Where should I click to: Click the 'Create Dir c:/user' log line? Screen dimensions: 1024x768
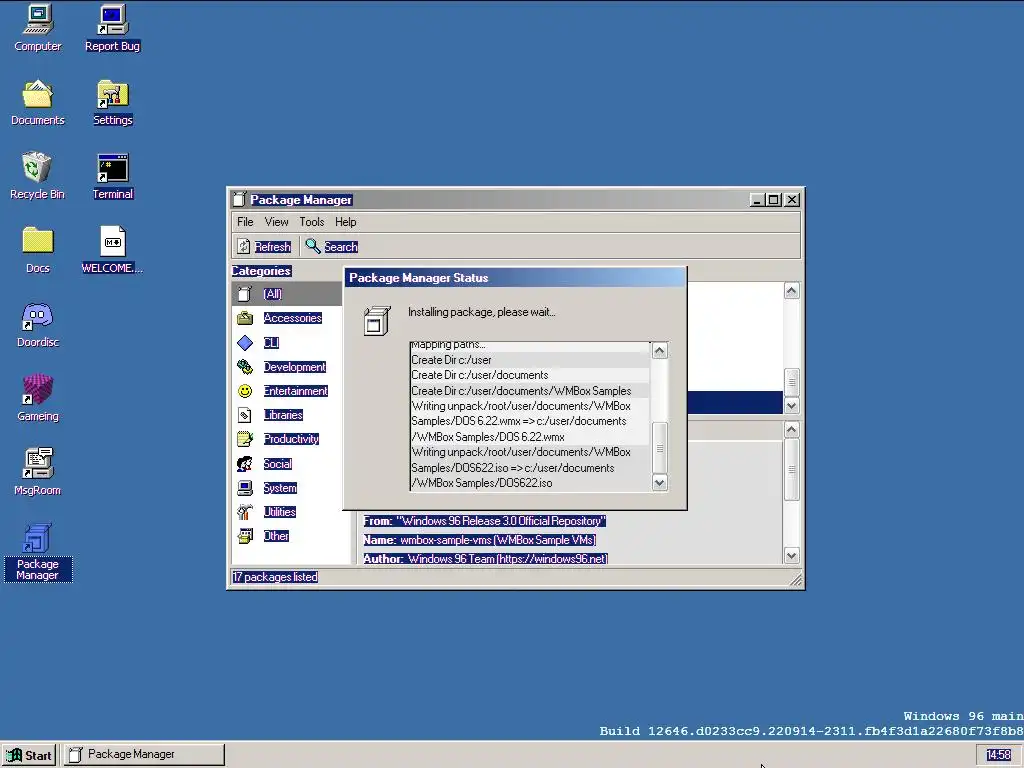pyautogui.click(x=530, y=360)
